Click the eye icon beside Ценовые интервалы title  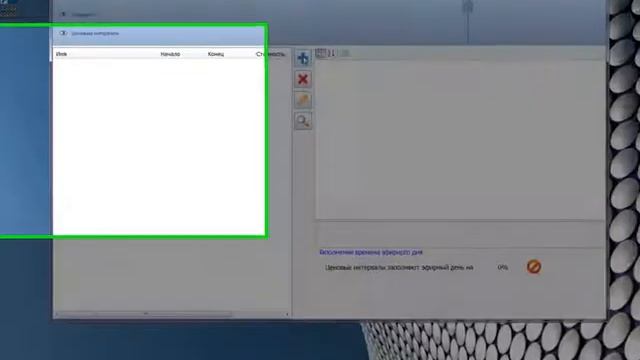click(63, 33)
